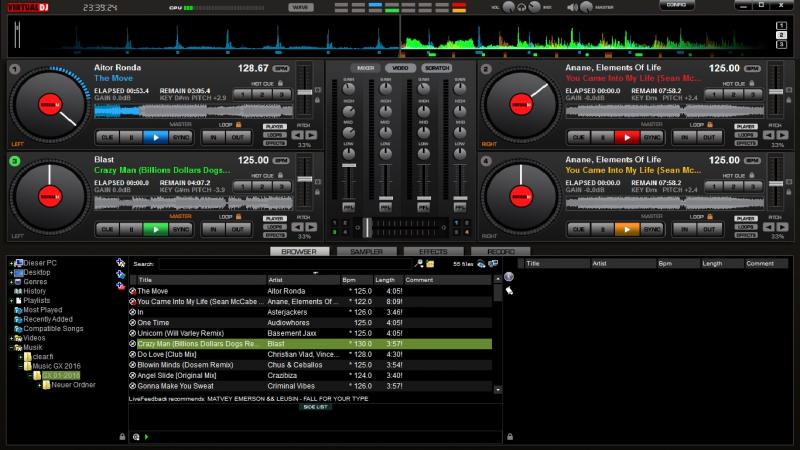This screenshot has height=450, width=800.
Task: Toggle PFL on first mixer channel
Action: tap(349, 207)
